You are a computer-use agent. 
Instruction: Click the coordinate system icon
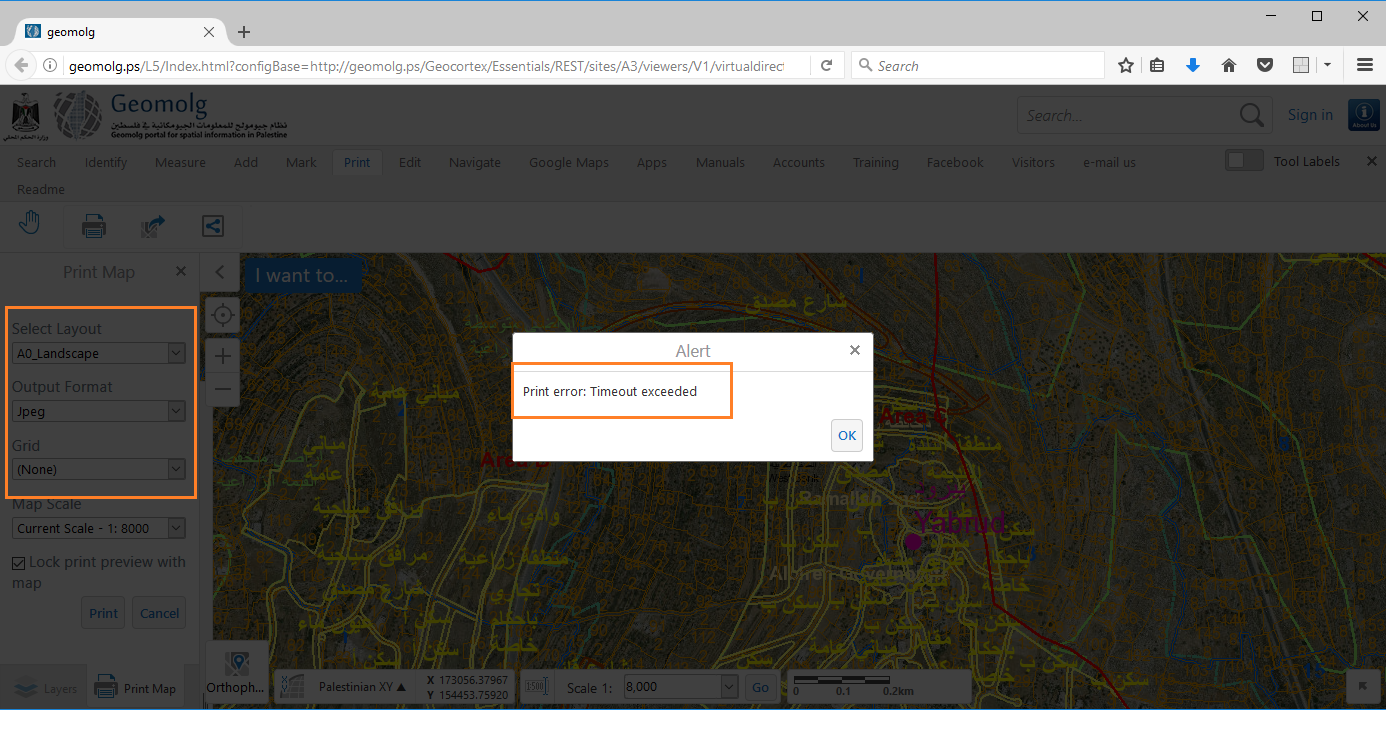(291, 687)
